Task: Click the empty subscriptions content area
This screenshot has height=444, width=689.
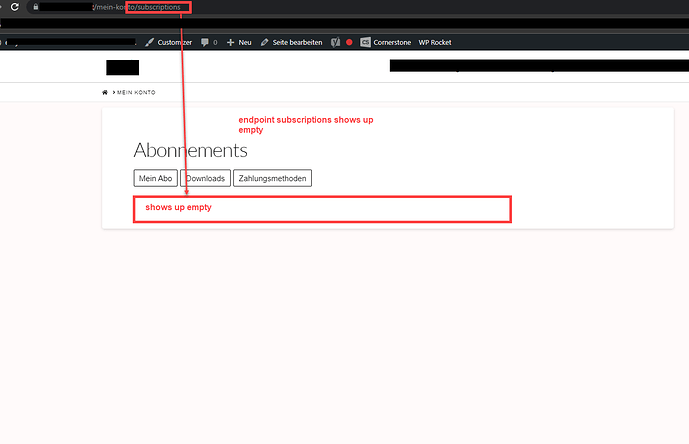Action: (x=322, y=208)
